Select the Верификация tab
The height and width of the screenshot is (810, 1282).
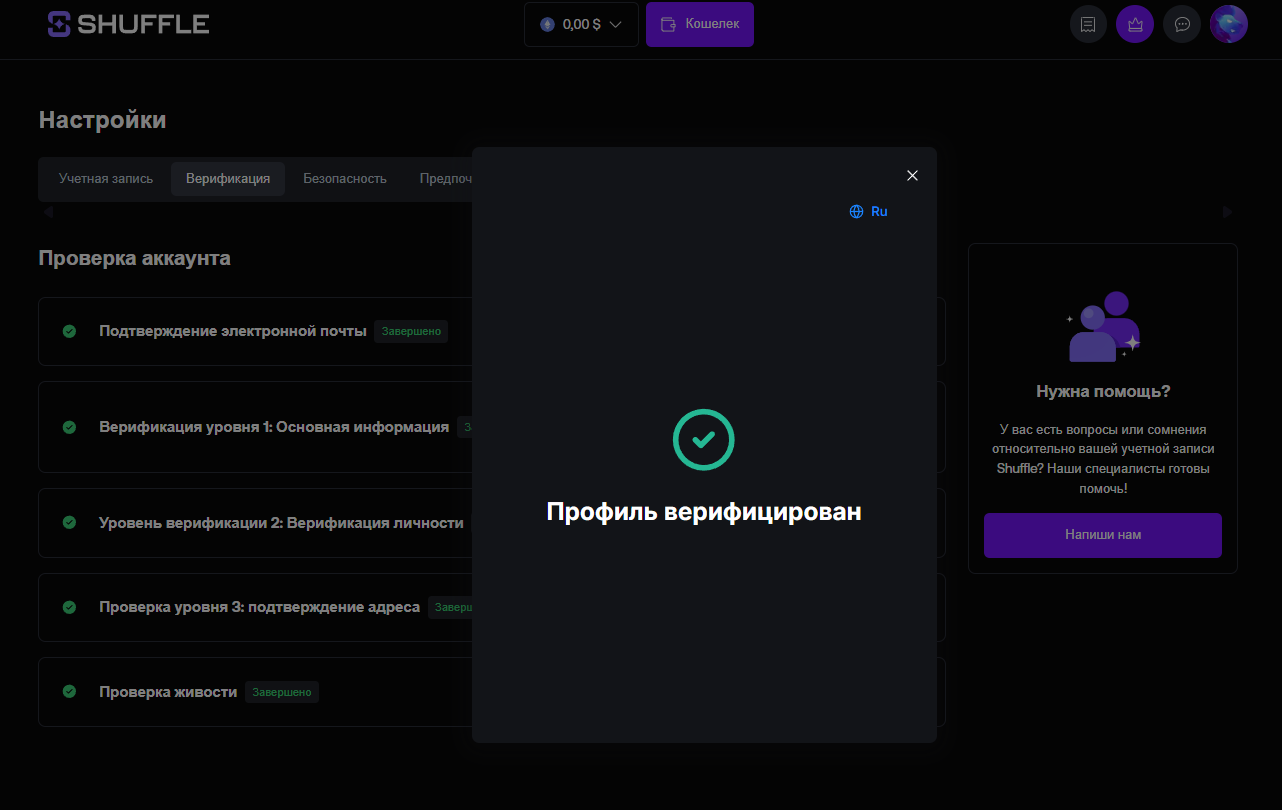click(x=228, y=179)
